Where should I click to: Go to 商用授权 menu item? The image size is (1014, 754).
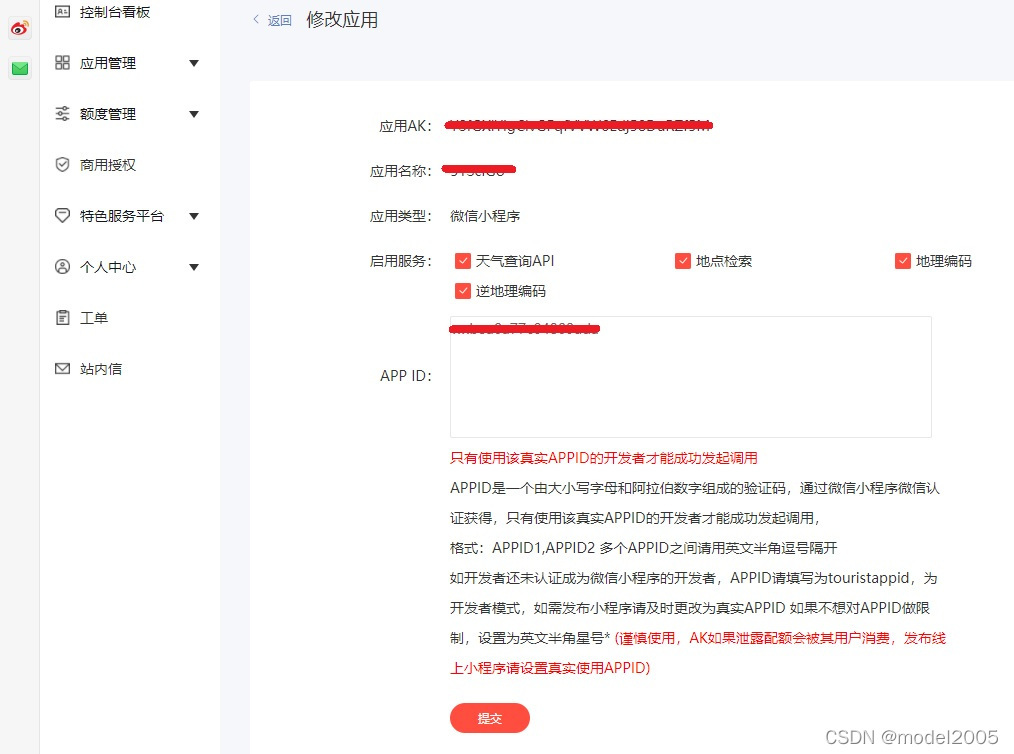click(x=107, y=165)
